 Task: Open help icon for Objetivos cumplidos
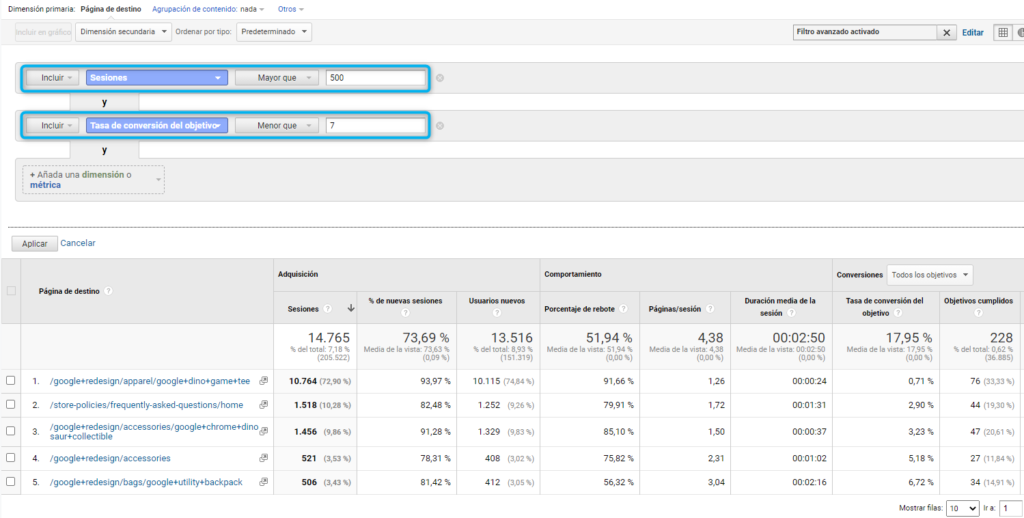(978, 313)
